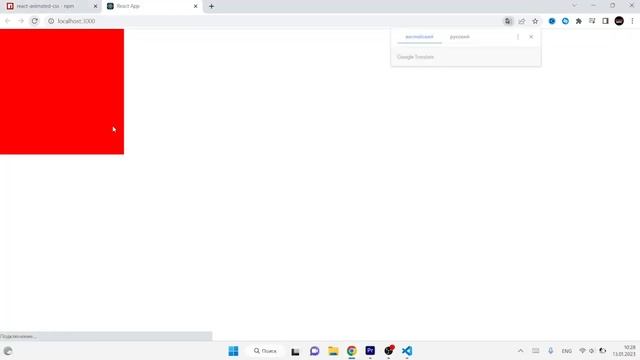Go forward to next page

21,21
